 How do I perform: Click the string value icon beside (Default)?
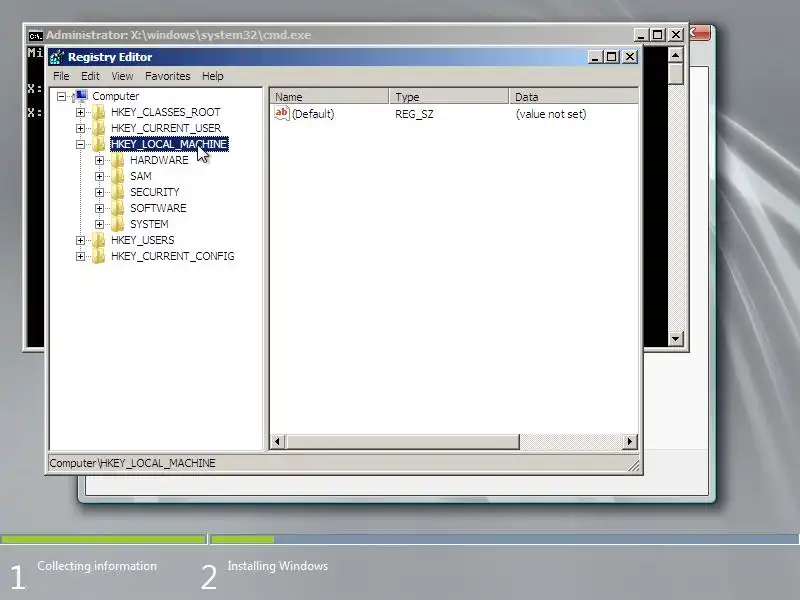tap(282, 113)
